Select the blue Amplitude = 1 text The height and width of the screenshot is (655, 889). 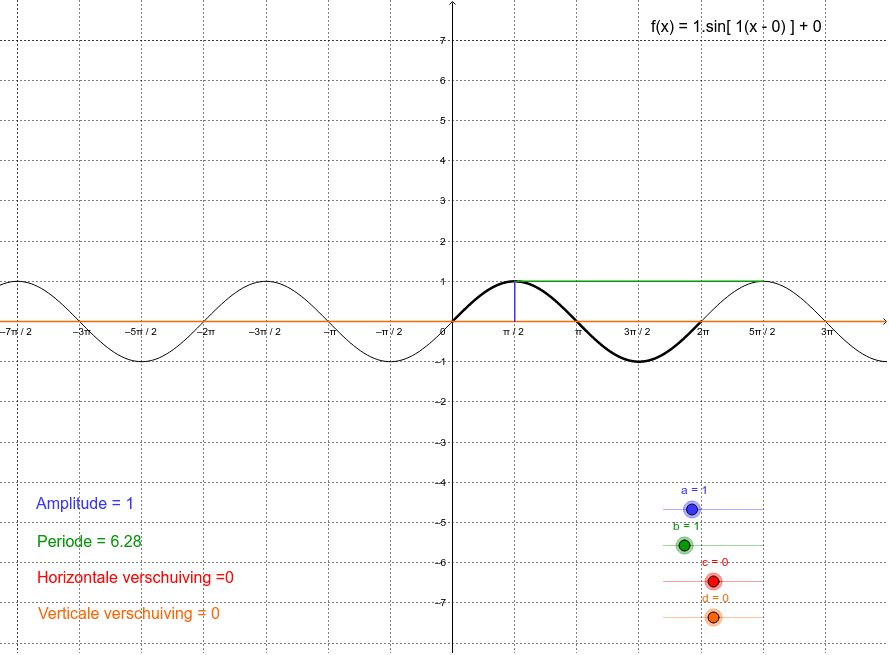point(84,503)
